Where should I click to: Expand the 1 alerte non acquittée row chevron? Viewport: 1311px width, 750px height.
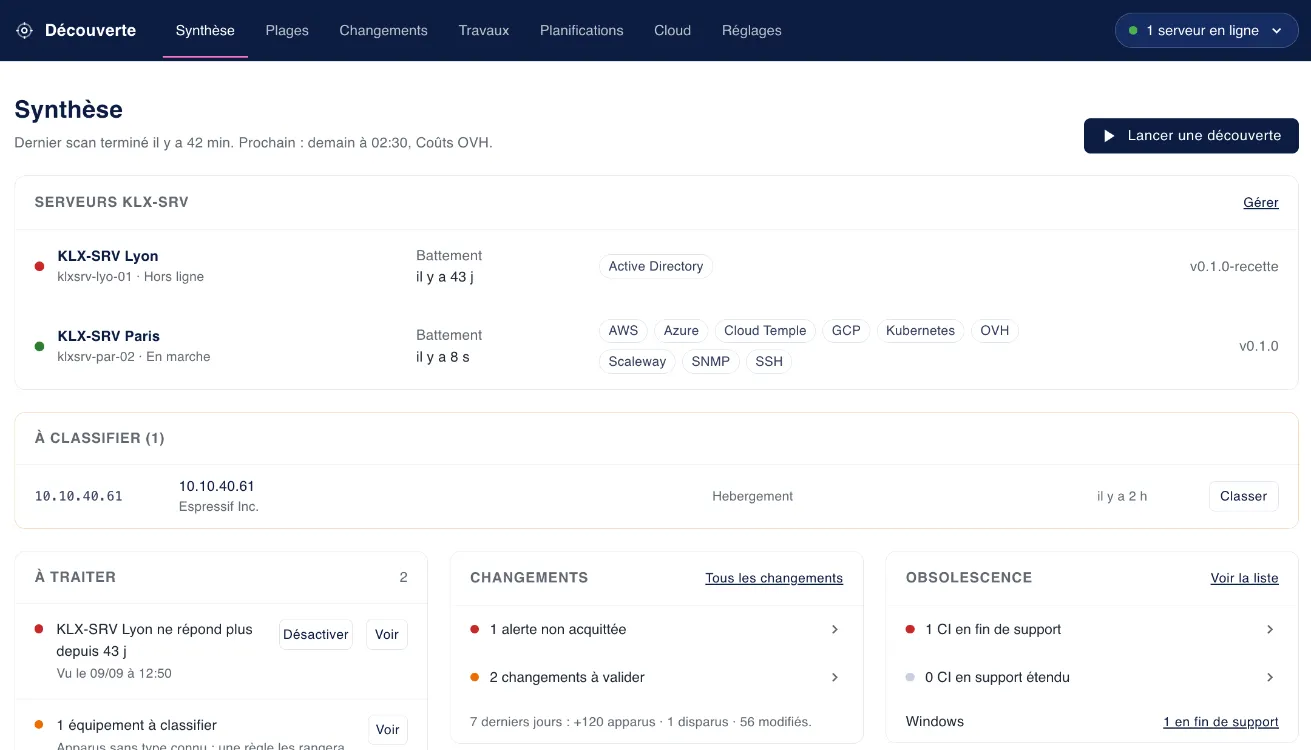click(835, 629)
